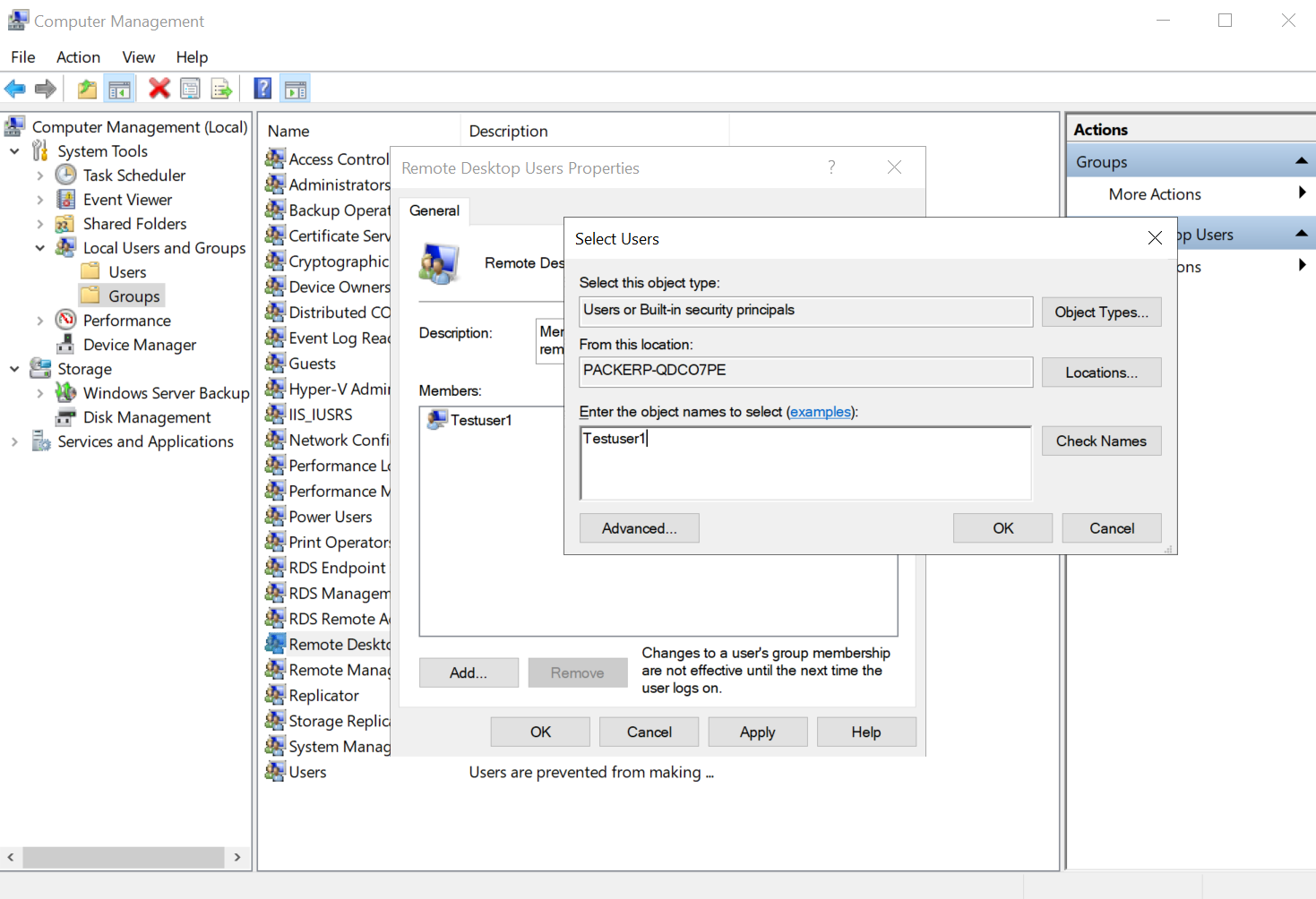Select the IIS_IUSRS group in the list
Viewport: 1316px width, 899px height.
[x=321, y=415]
